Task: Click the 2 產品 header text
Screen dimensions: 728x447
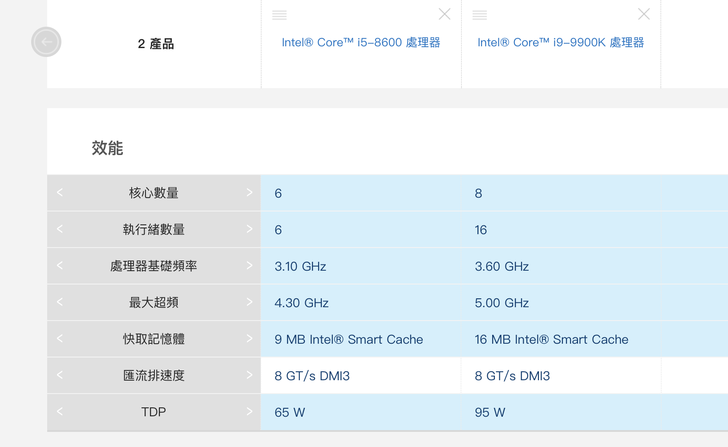Action: pos(156,44)
